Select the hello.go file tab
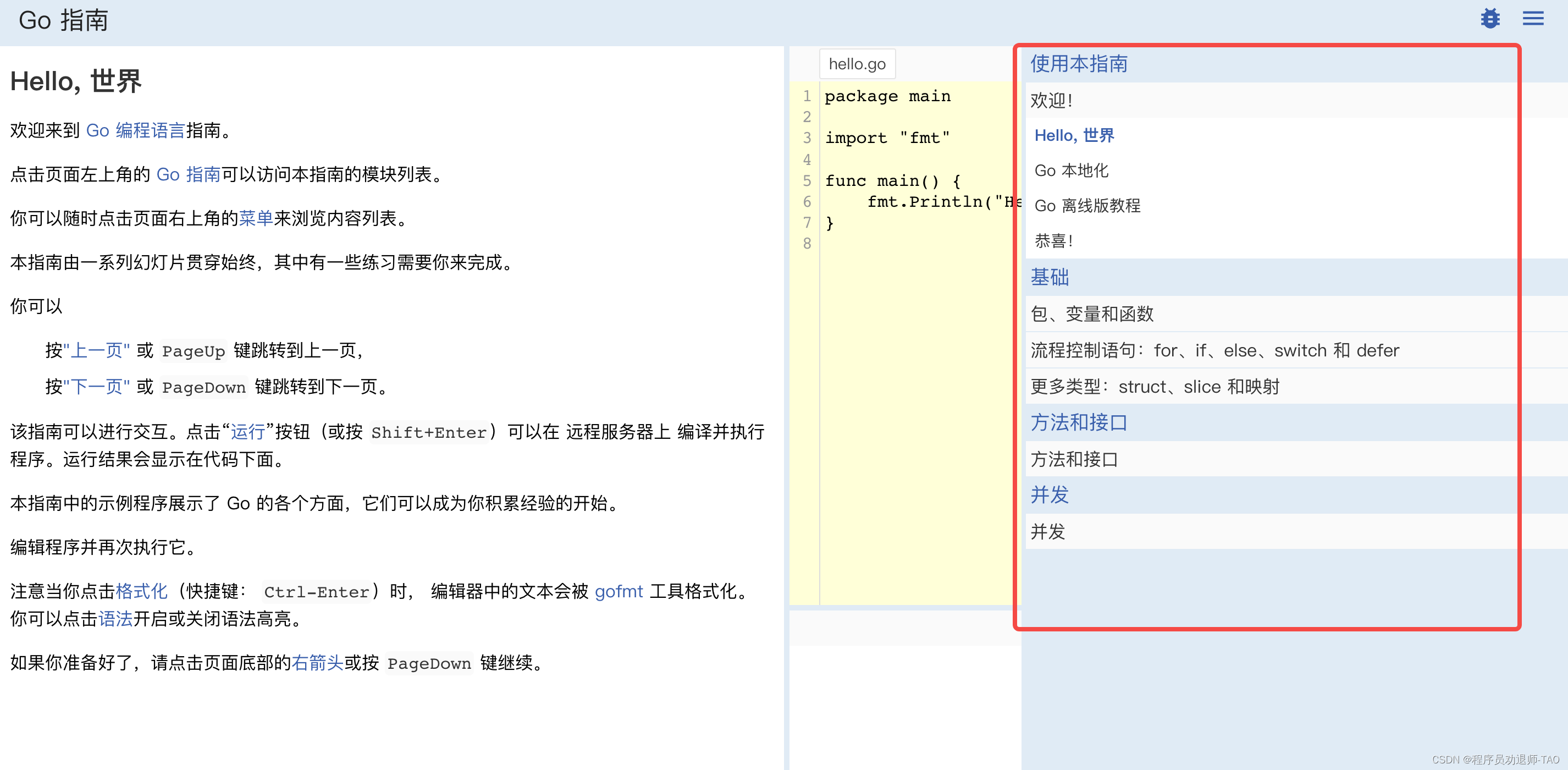 [x=857, y=64]
